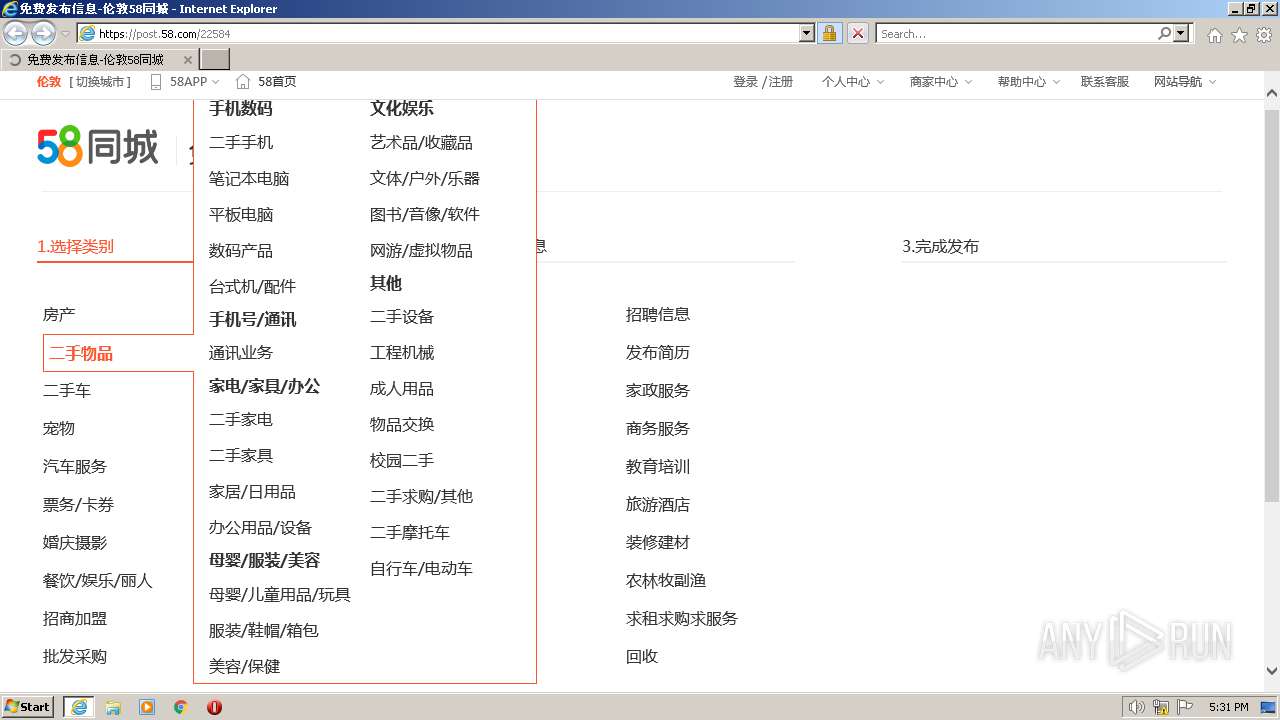This screenshot has height=720, width=1280.
Task: Click the IE back navigation arrow
Action: [x=16, y=33]
